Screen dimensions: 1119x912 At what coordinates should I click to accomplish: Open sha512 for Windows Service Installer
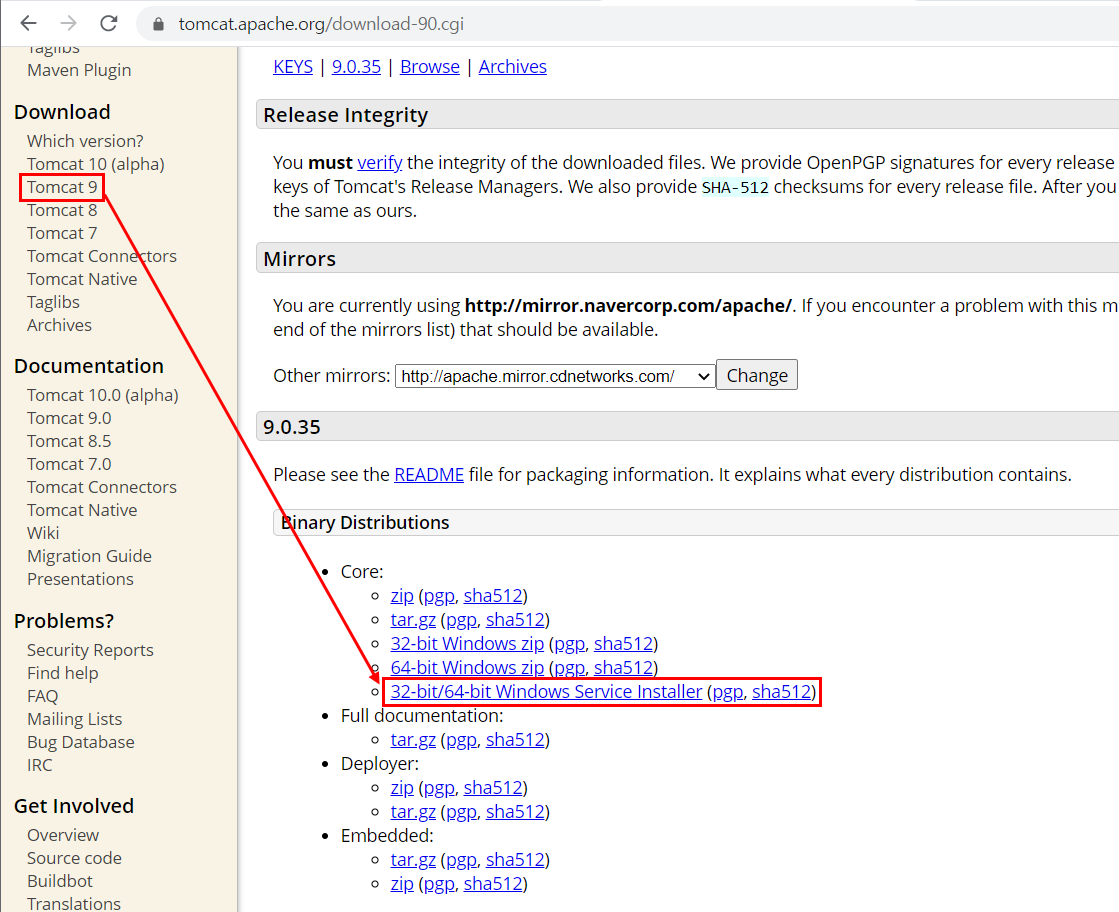pos(781,691)
